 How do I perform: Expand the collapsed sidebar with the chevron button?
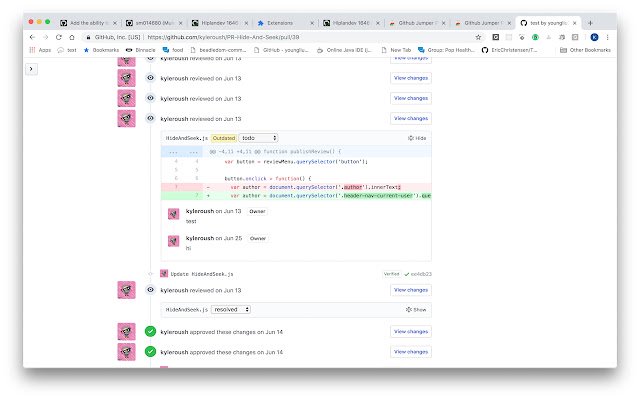click(31, 69)
